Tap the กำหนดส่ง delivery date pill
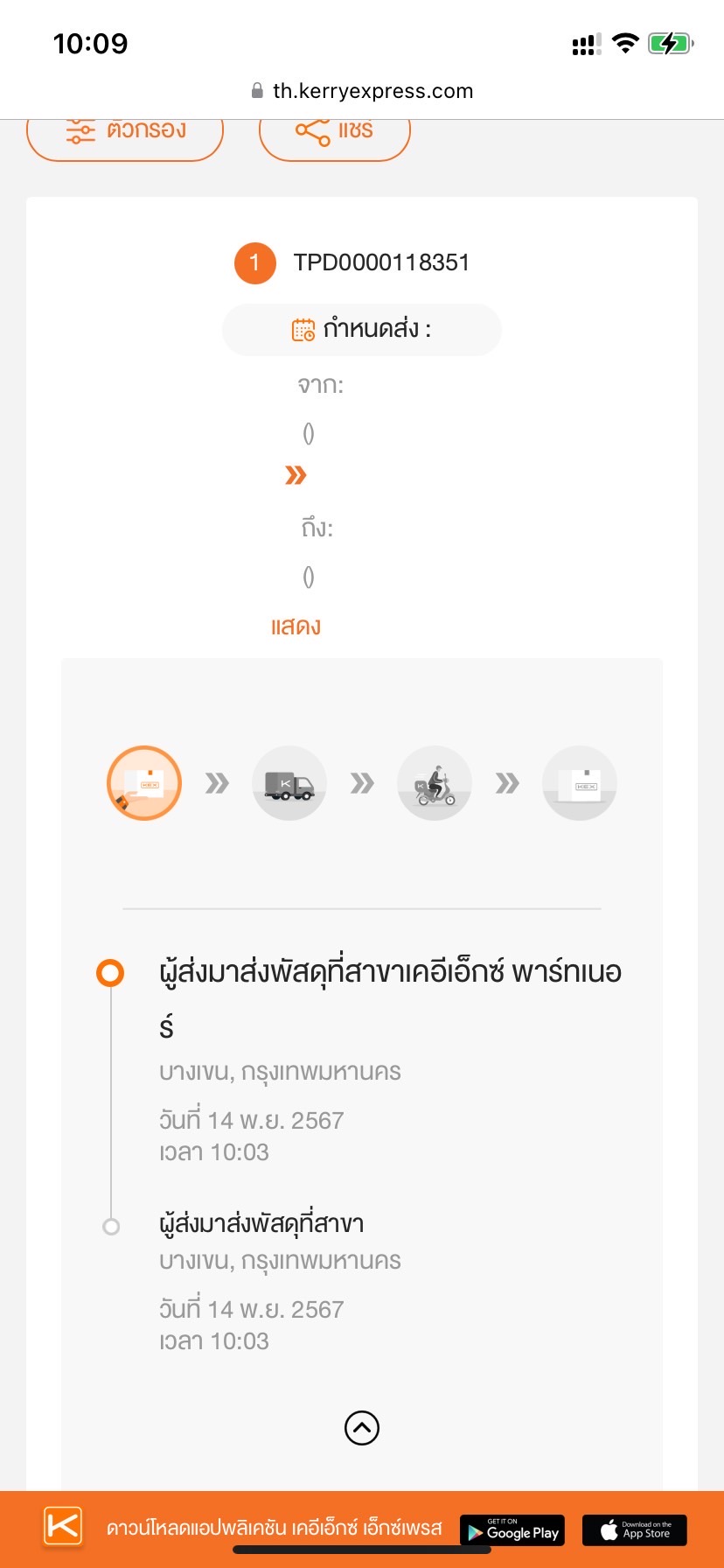The height and width of the screenshot is (1568, 724). coord(362,330)
